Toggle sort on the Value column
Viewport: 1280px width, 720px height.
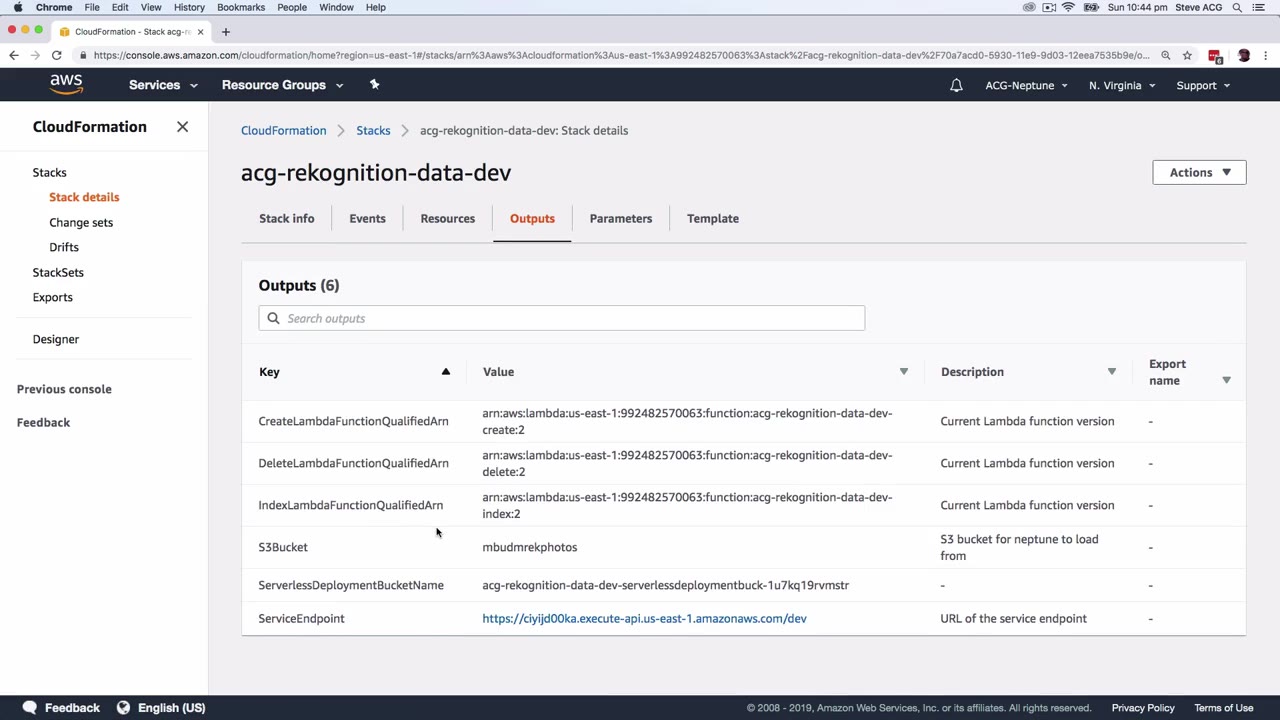pyautogui.click(x=903, y=372)
